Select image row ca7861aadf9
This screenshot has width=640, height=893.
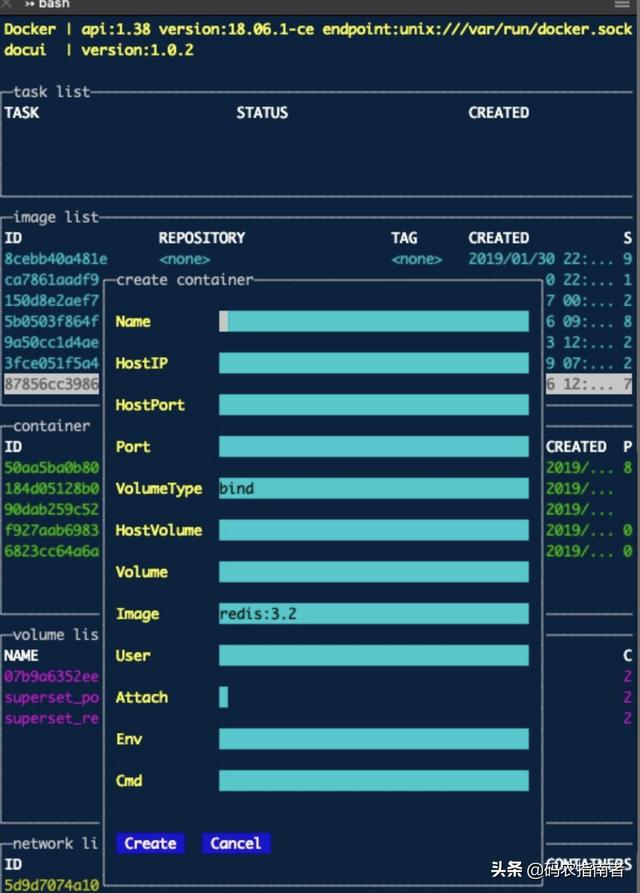[x=52, y=280]
